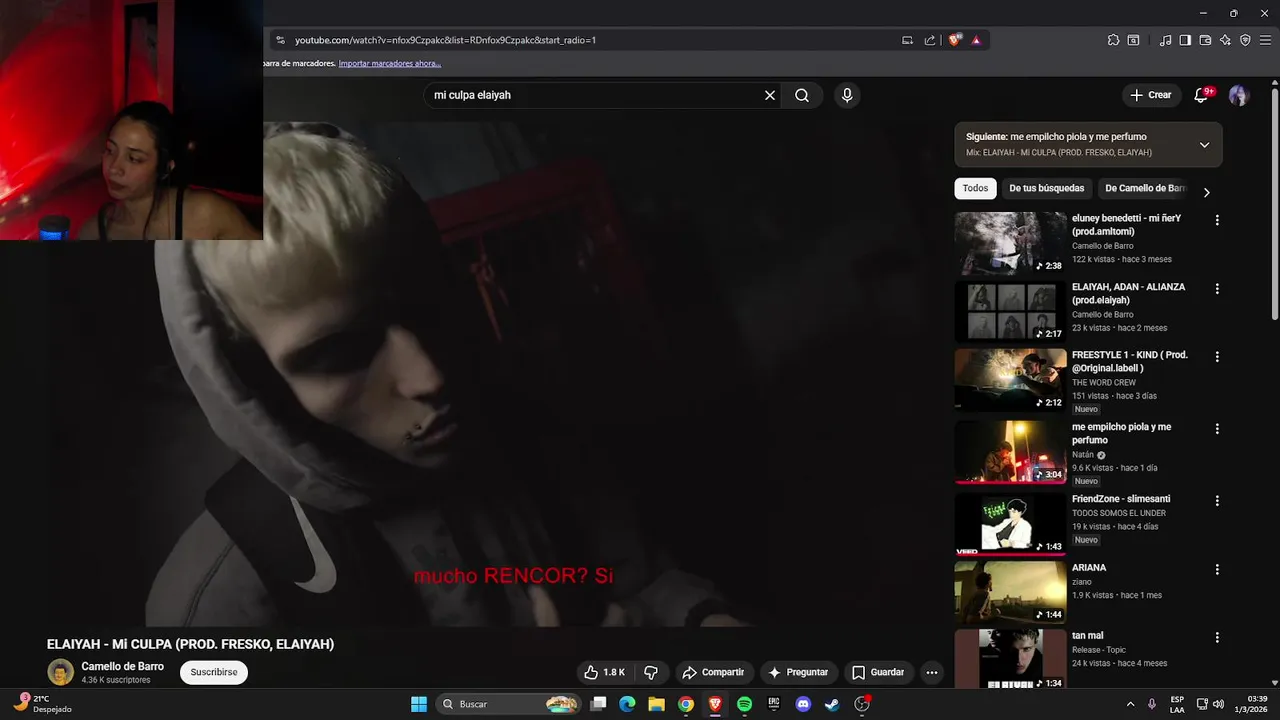Open the Brave Wallet icon
The width and height of the screenshot is (1280, 720).
[1205, 40]
